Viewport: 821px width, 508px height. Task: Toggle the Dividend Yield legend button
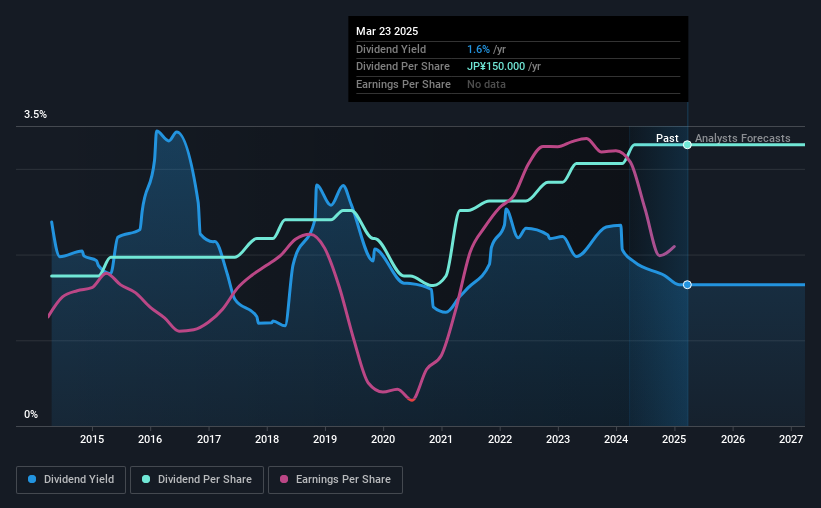click(71, 480)
